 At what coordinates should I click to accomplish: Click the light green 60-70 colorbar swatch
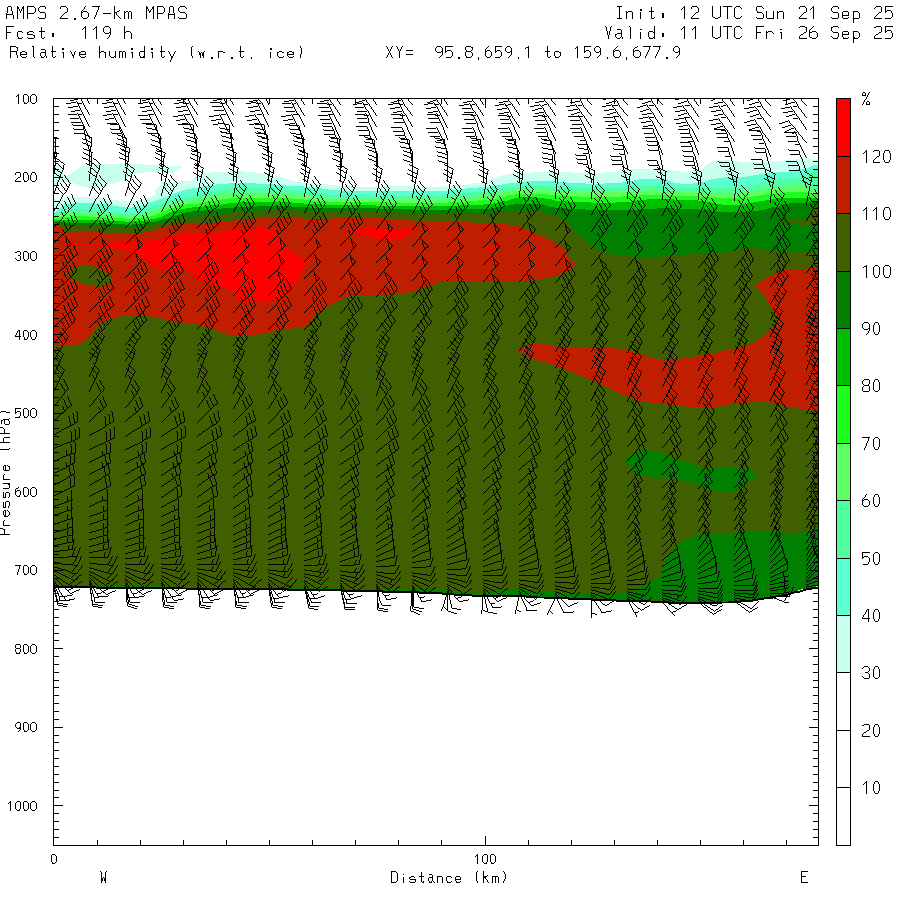[843, 472]
